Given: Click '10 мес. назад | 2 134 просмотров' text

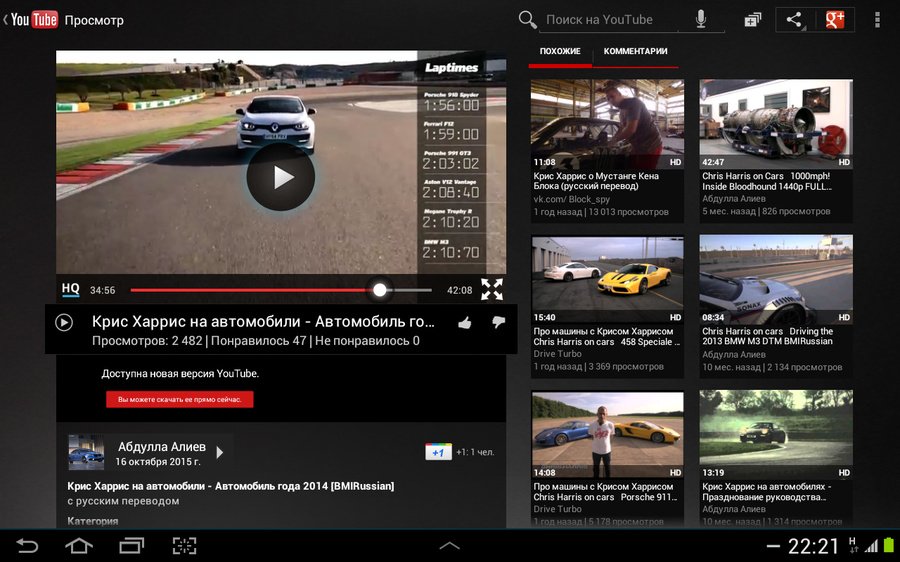Looking at the screenshot, I should 772,367.
